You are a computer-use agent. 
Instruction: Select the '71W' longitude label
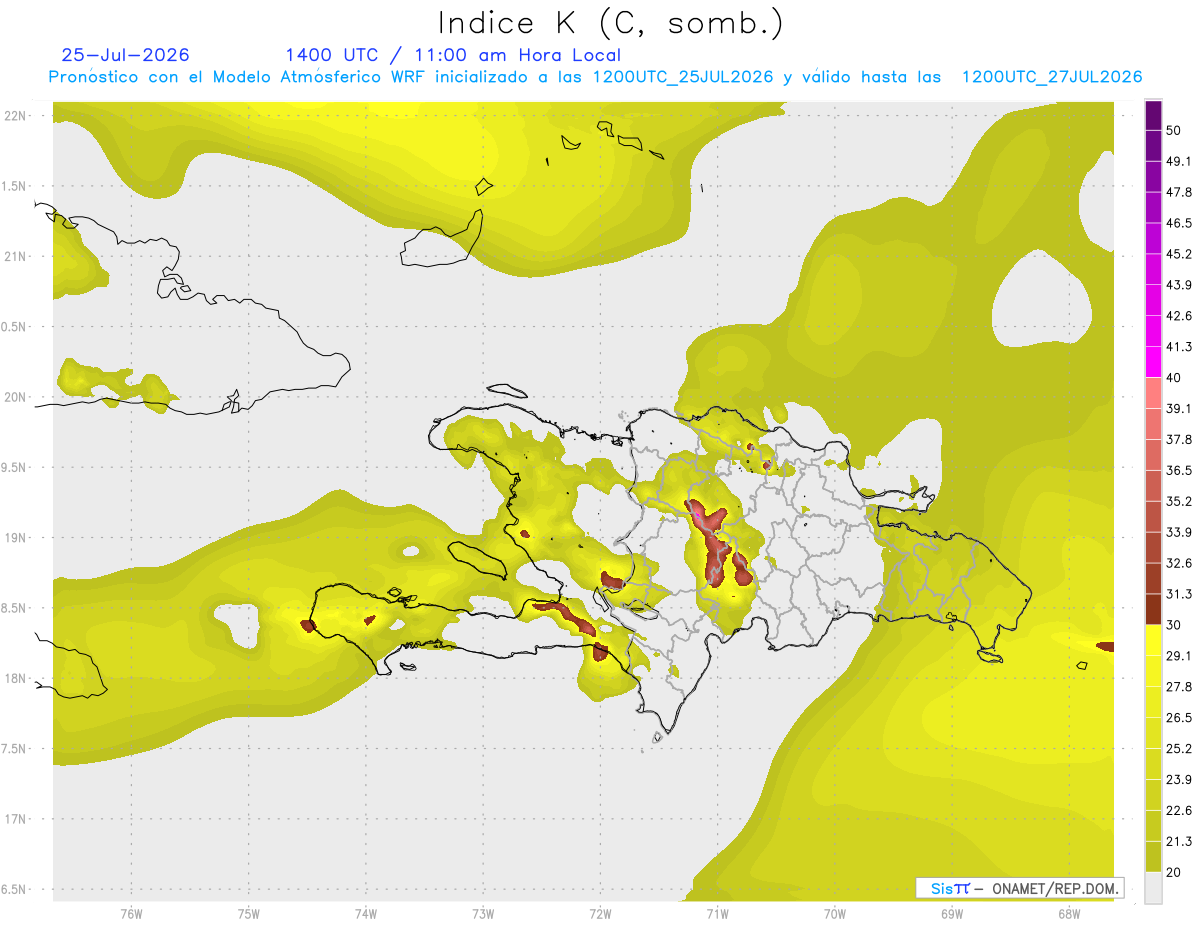click(717, 914)
